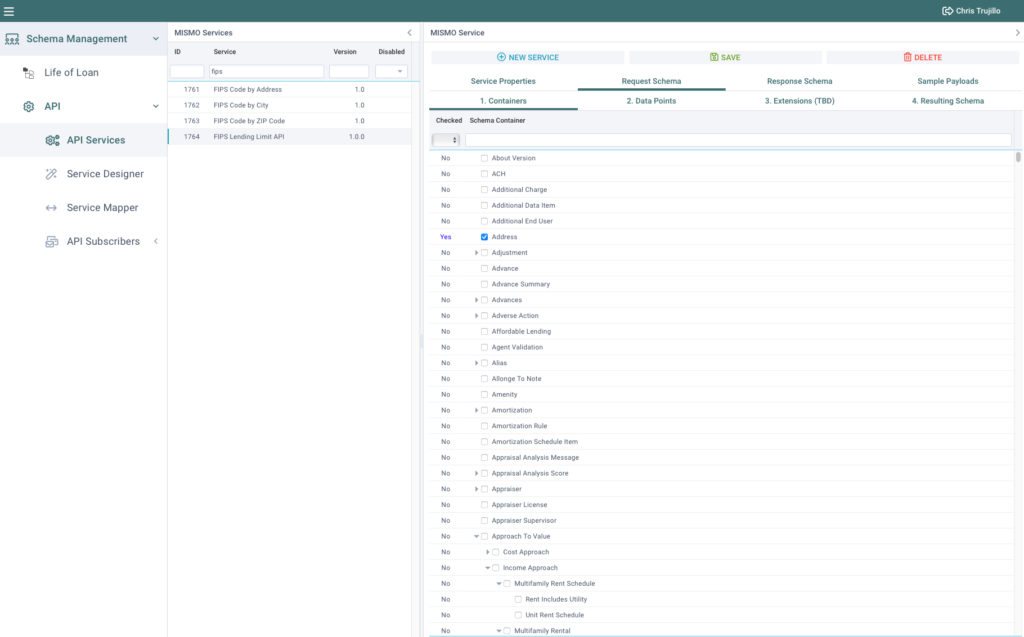Expand the Advances container
Screen dimensions: 1024x637
476,300
